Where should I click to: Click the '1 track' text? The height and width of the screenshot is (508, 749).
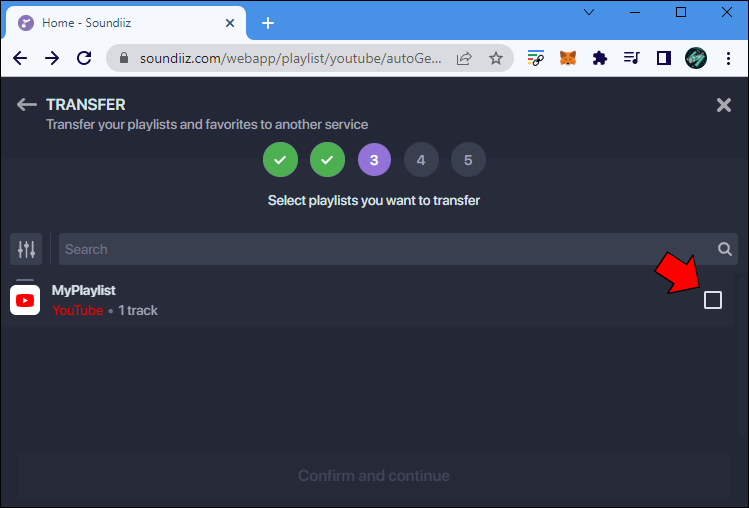click(x=138, y=310)
